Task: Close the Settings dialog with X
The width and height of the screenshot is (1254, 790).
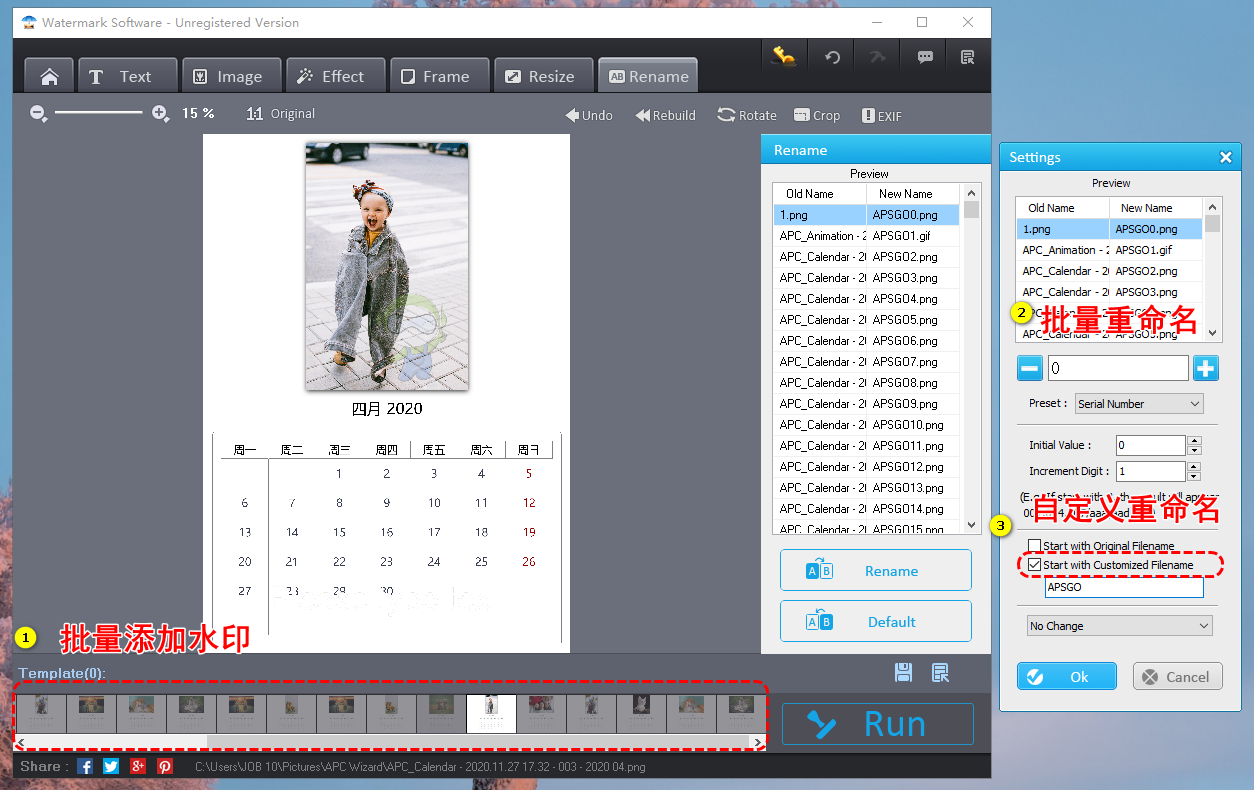Action: point(1226,157)
